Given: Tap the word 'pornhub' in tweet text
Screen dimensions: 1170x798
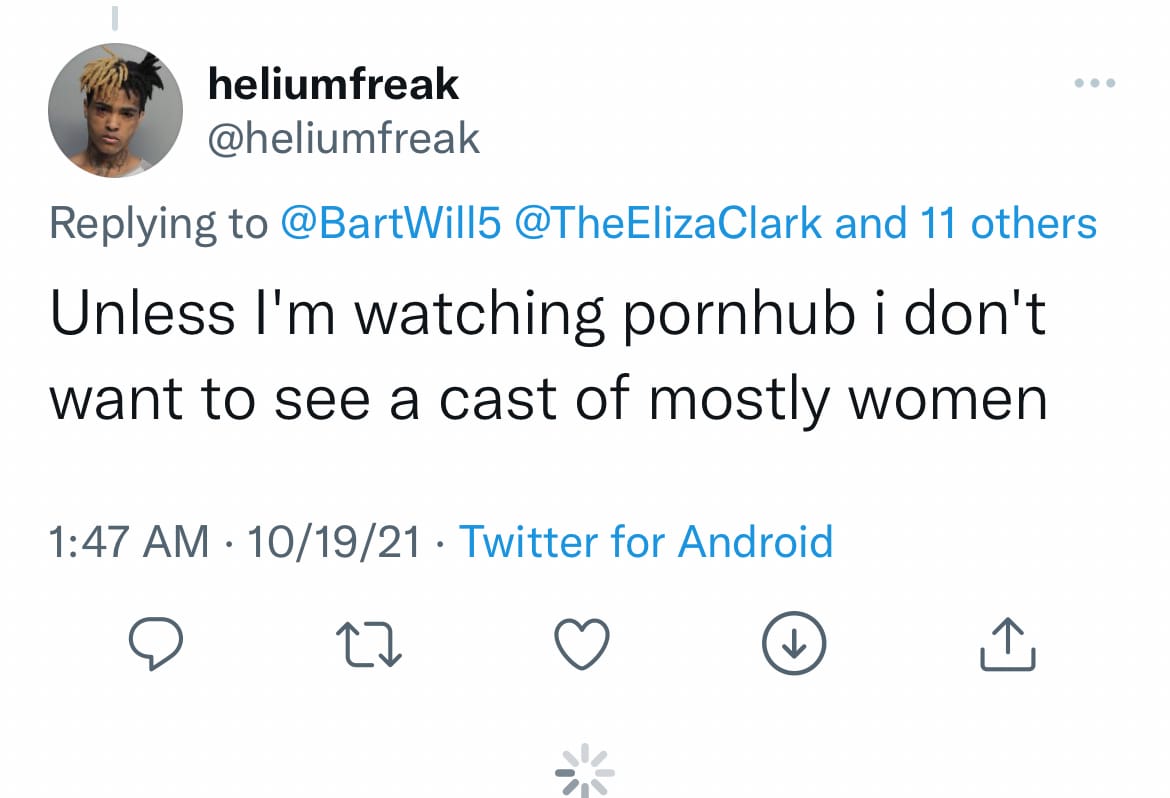Looking at the screenshot, I should pyautogui.click(x=738, y=314).
